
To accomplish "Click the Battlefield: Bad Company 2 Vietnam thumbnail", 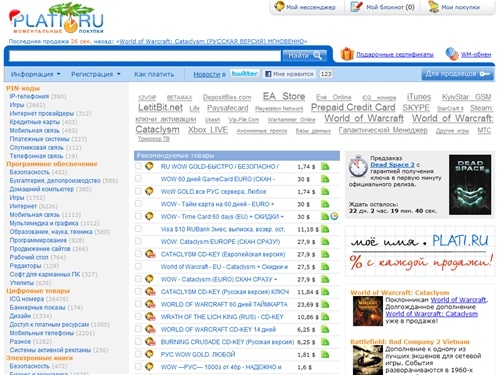I will pos(368,360).
